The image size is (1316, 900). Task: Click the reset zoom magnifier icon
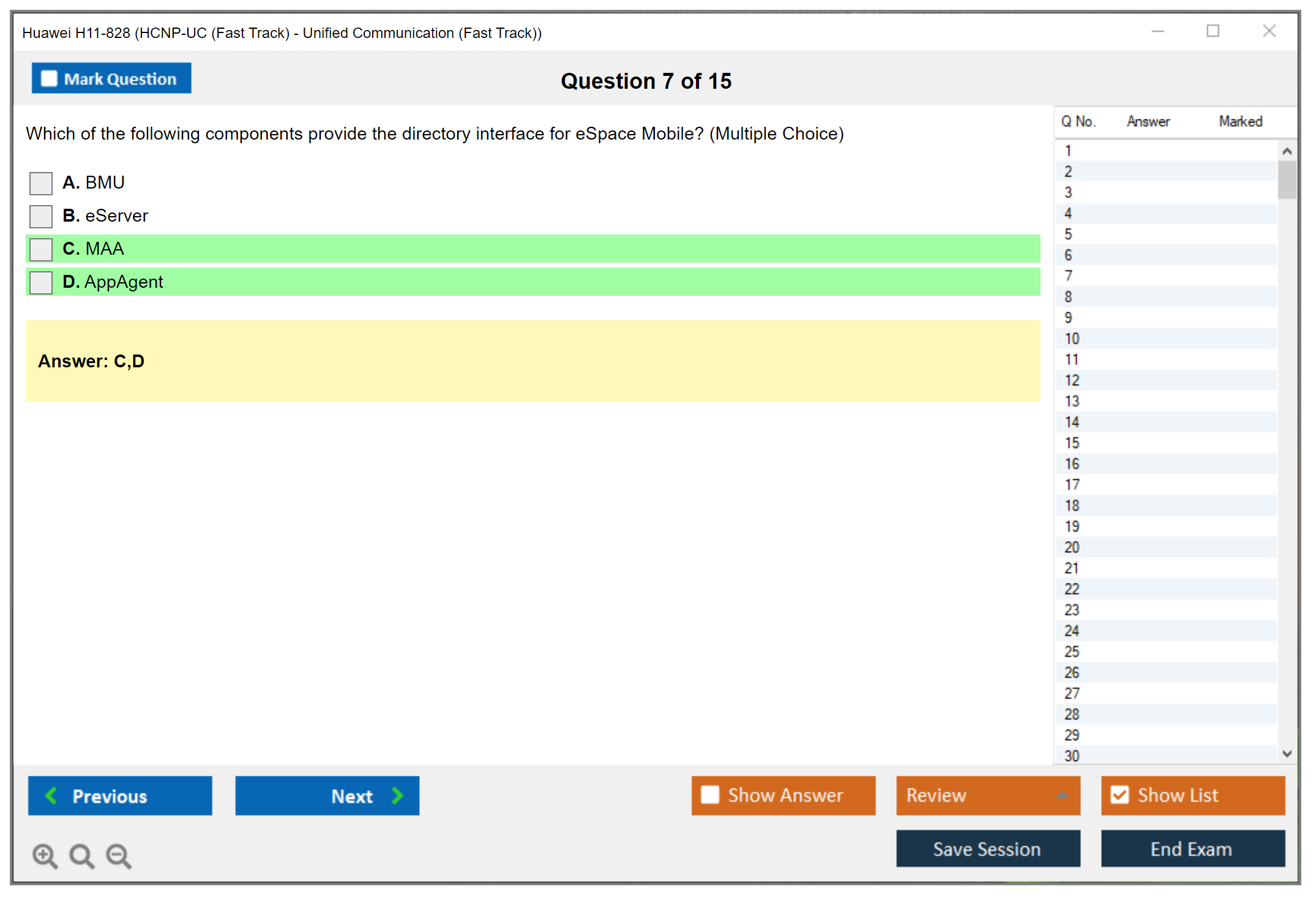[x=81, y=855]
